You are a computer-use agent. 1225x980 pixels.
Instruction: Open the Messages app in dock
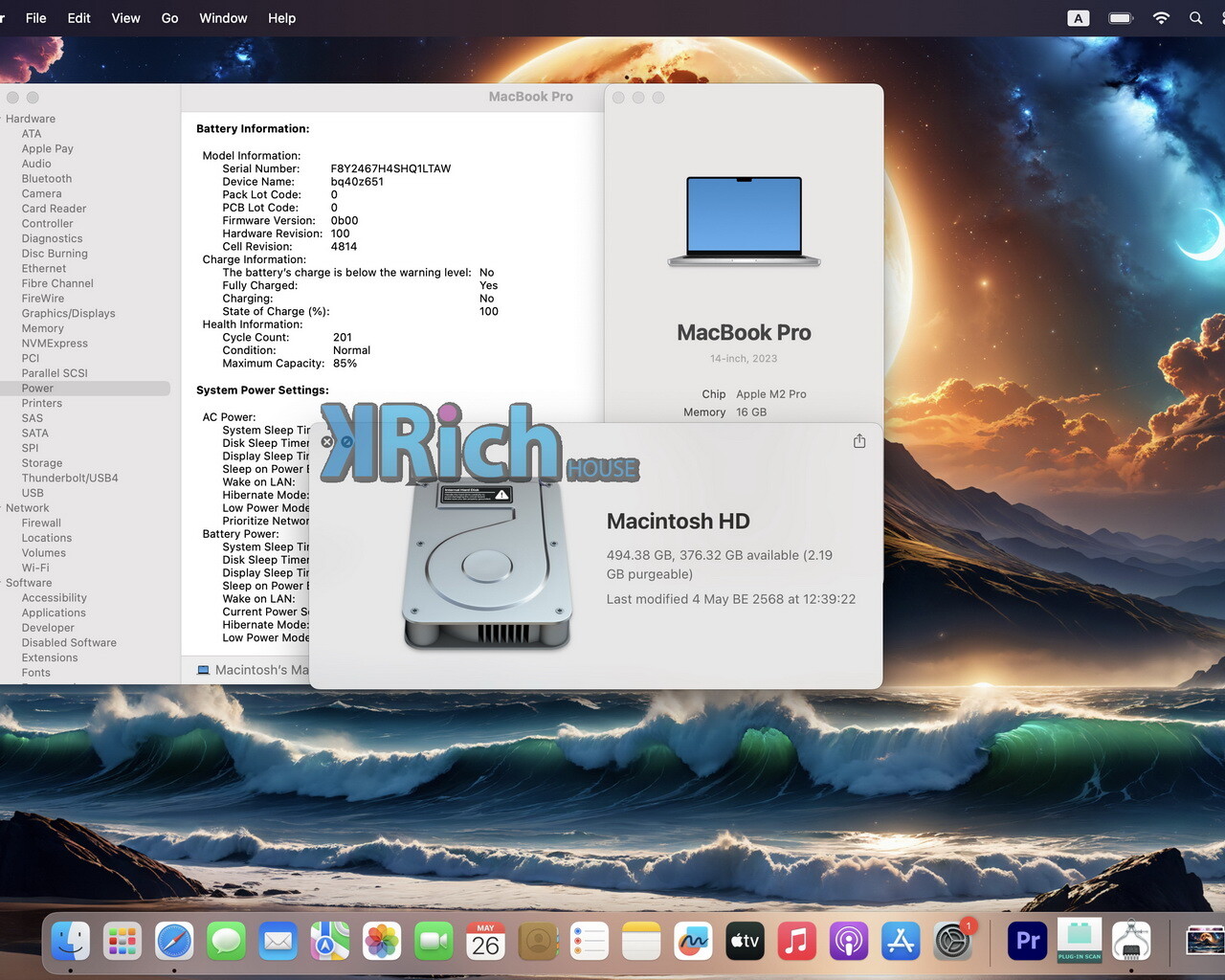[x=227, y=942]
